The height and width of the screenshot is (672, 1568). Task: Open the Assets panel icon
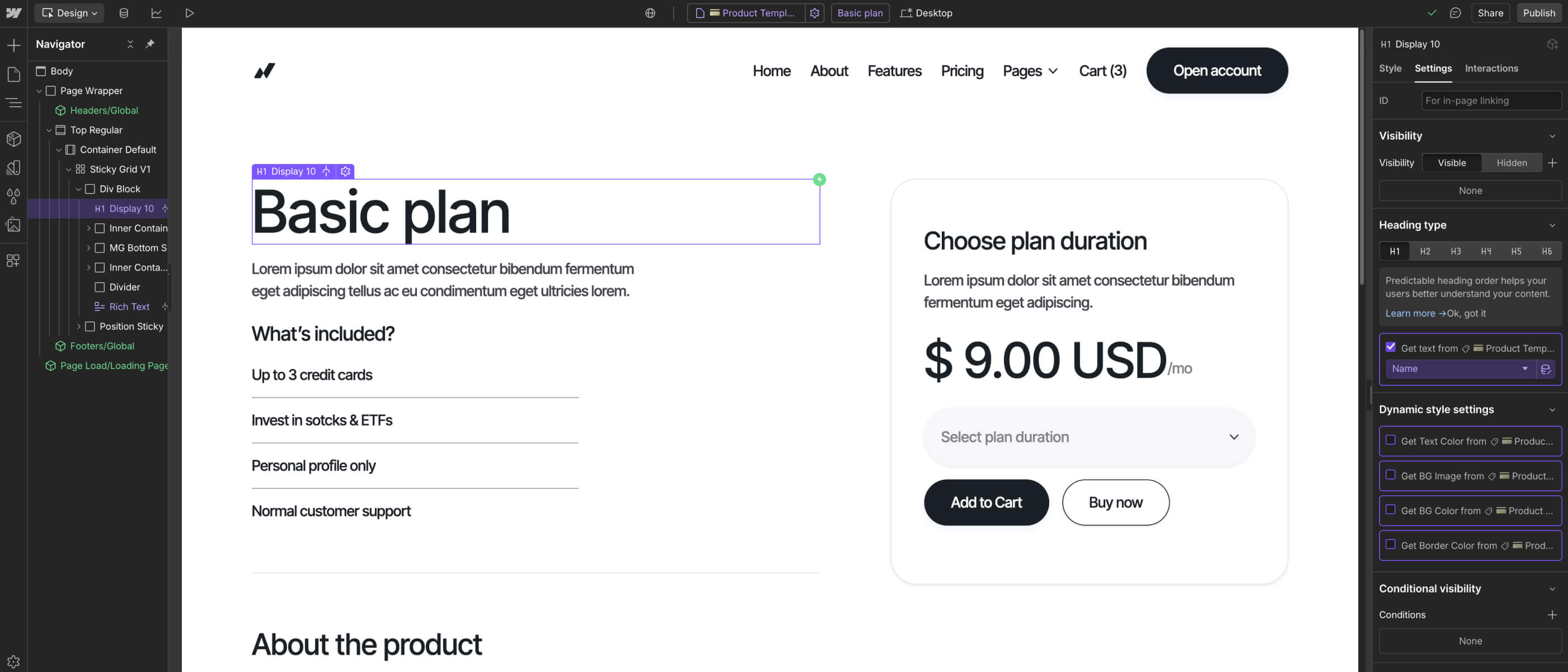coord(13,226)
